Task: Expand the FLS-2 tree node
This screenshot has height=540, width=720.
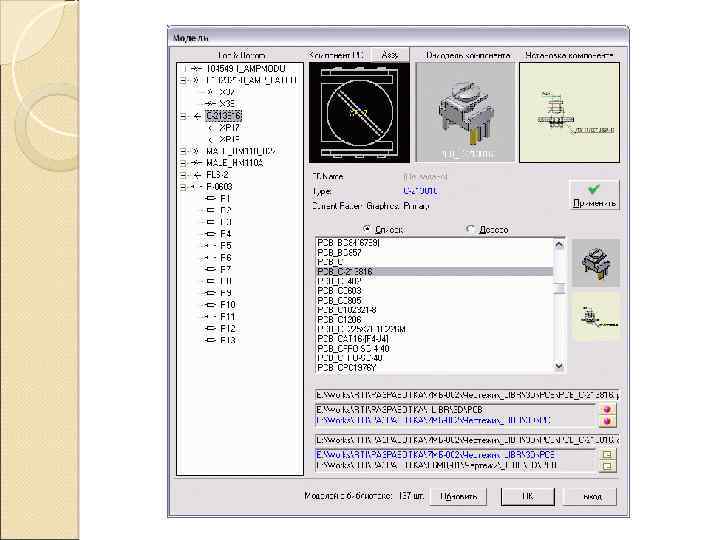Action: (x=184, y=174)
